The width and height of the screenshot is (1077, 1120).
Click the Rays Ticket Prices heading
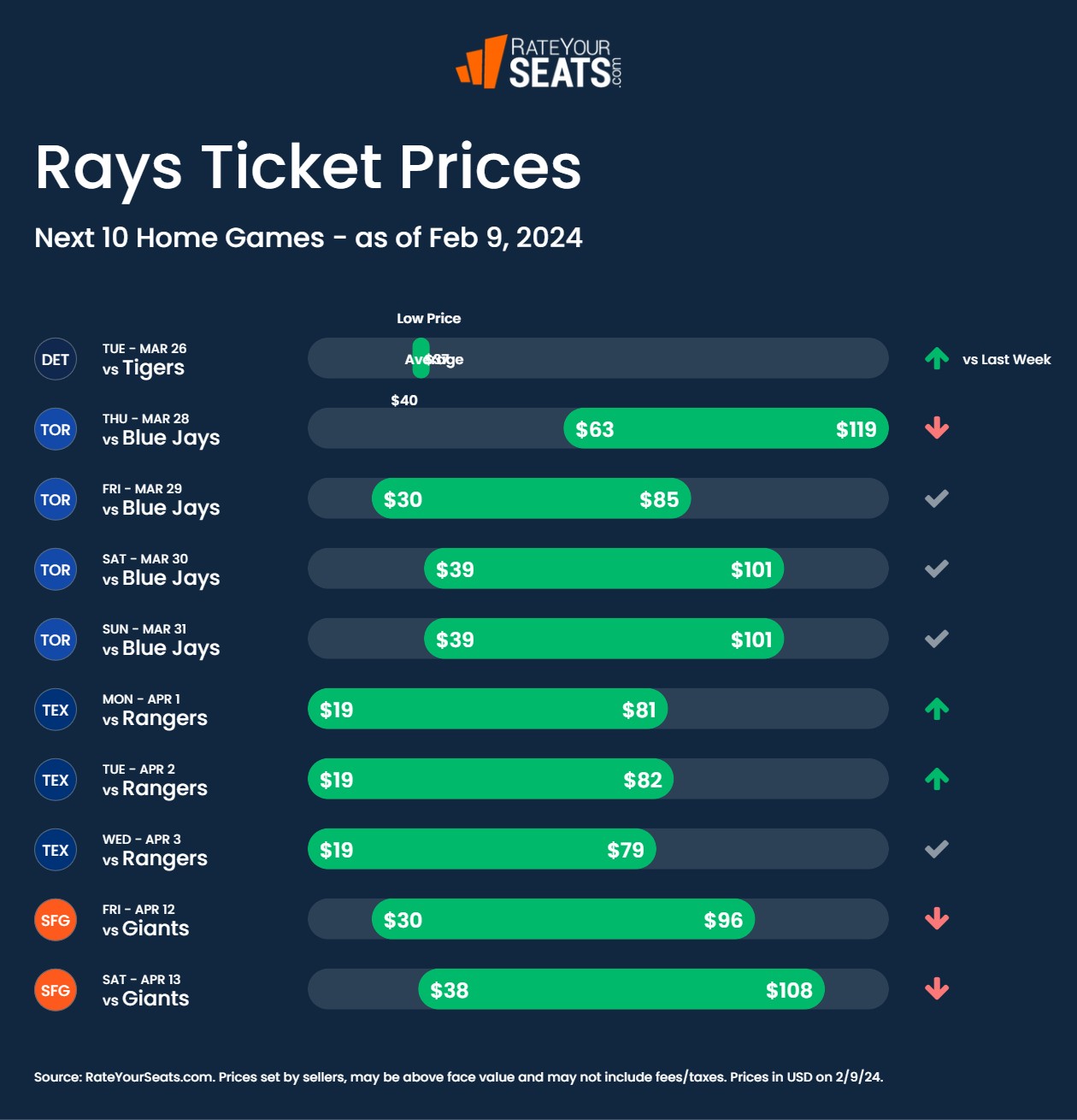click(309, 167)
